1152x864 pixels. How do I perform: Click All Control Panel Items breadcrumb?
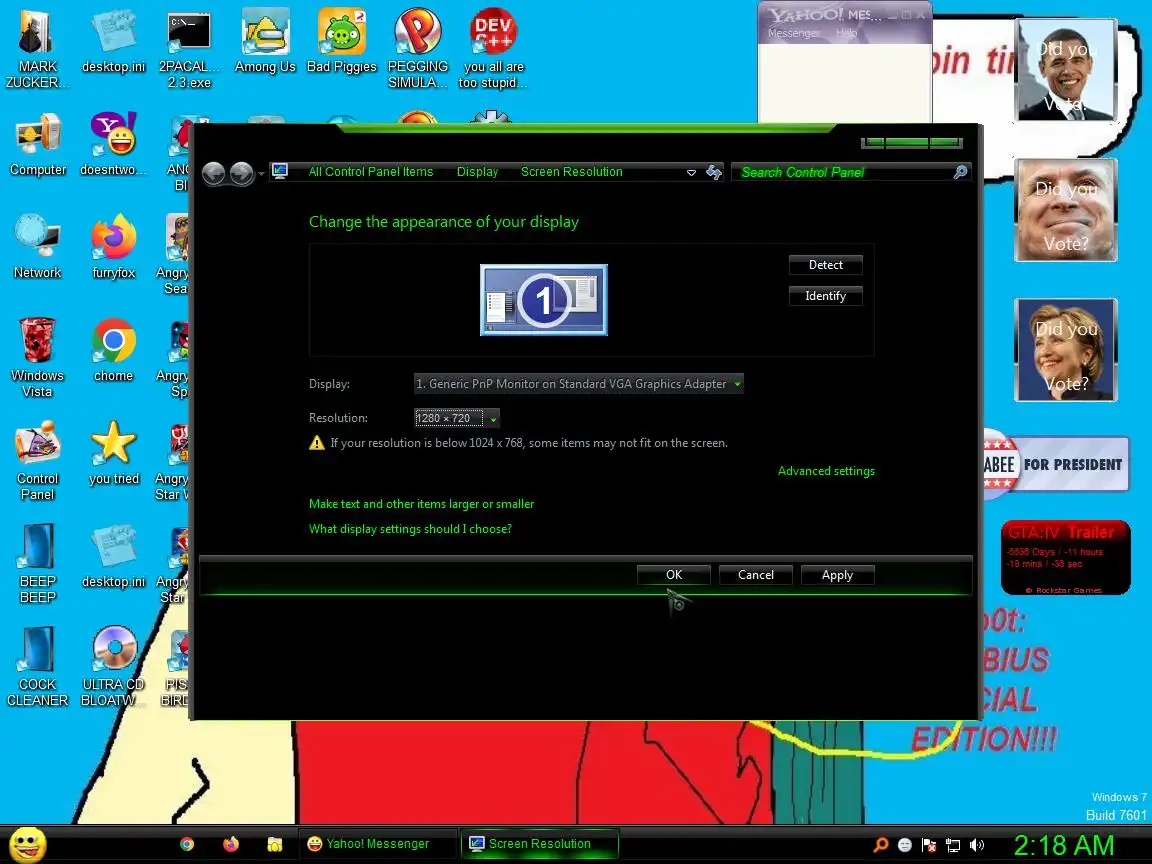371,172
